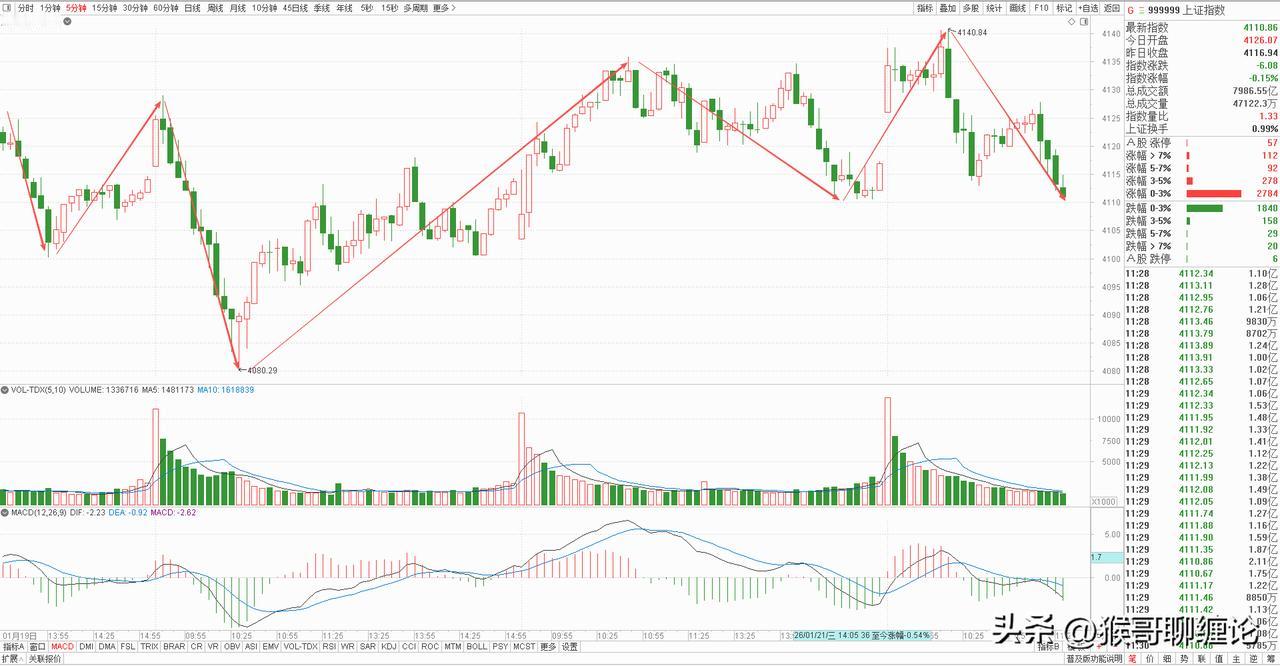Viewport: 1280px width, 666px height.
Task: Select the KDJ indicator tab
Action: (389, 647)
